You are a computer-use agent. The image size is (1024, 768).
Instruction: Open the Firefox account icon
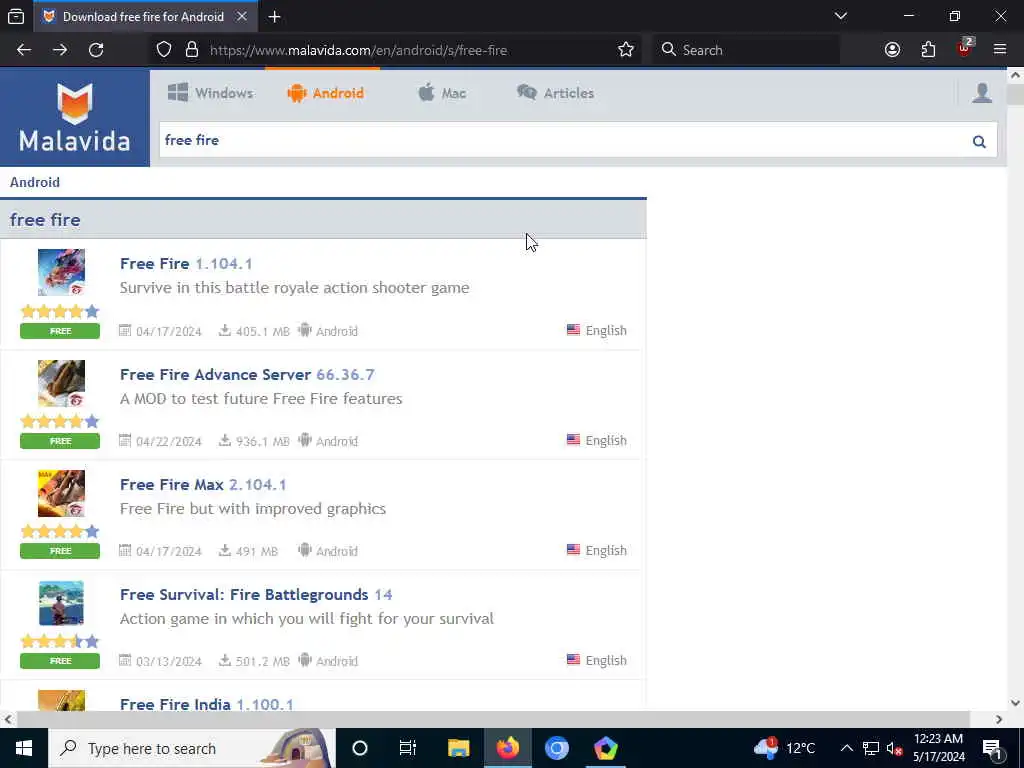pos(892,50)
